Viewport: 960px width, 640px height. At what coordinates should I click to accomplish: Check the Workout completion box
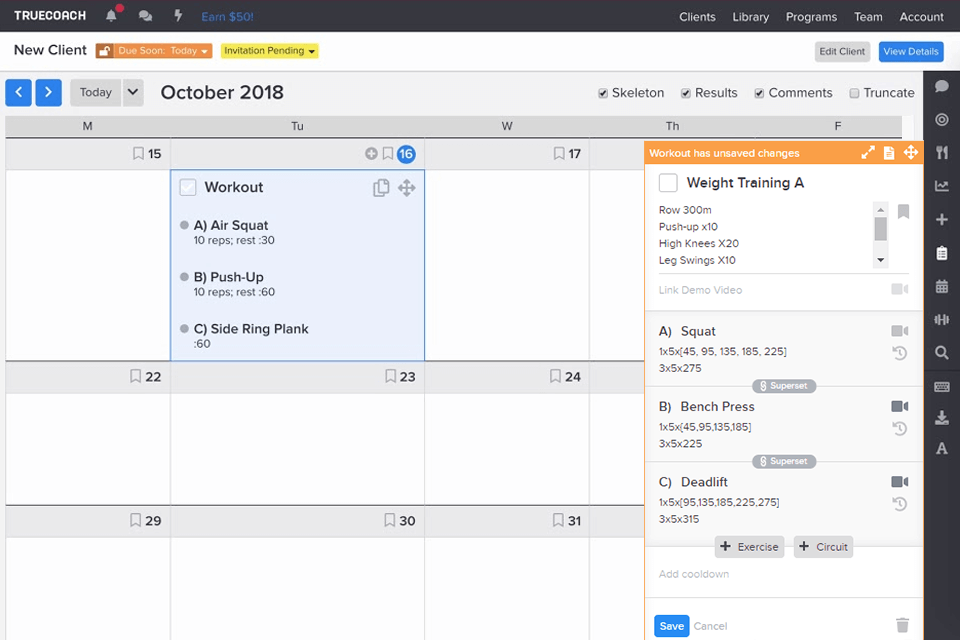click(188, 187)
